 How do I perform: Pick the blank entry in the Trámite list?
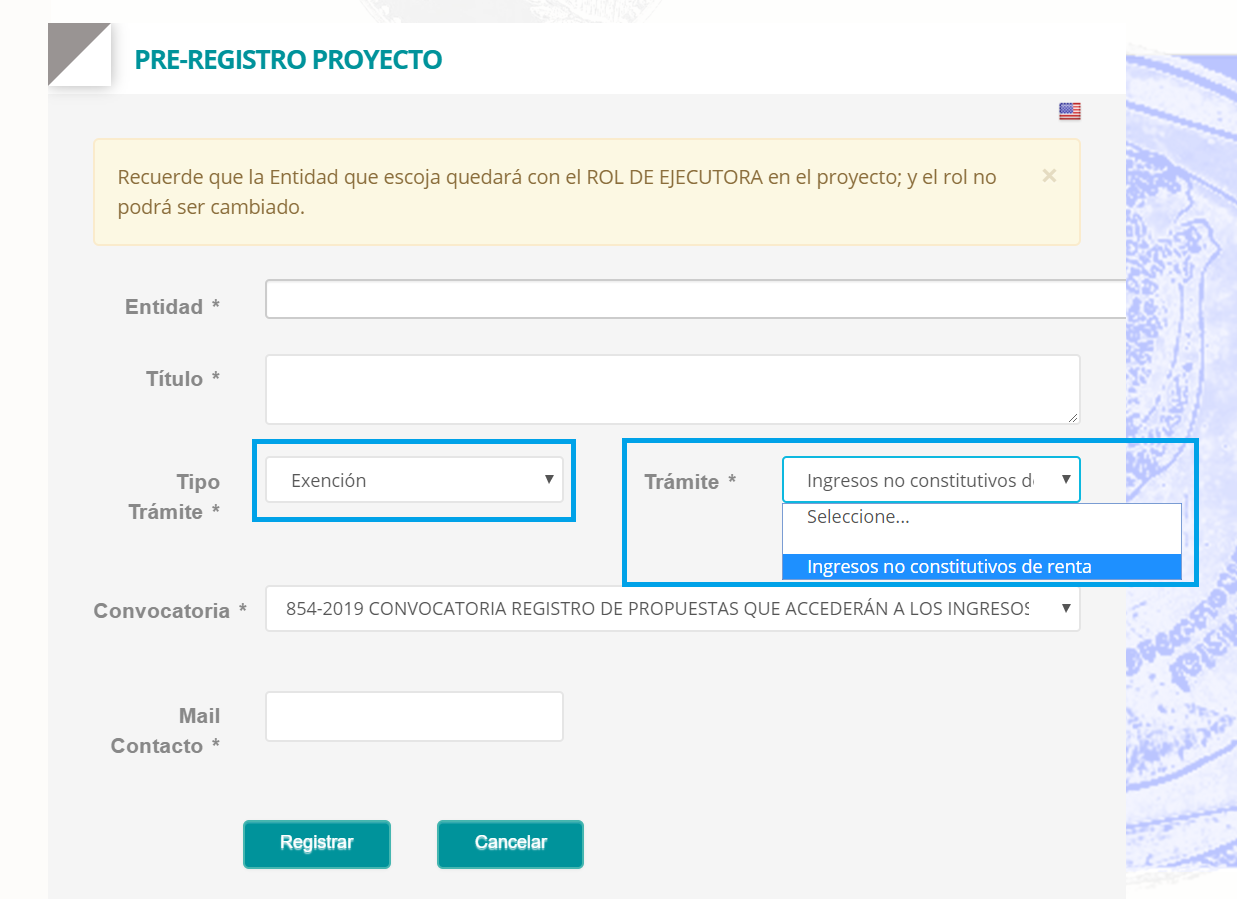pos(981,542)
